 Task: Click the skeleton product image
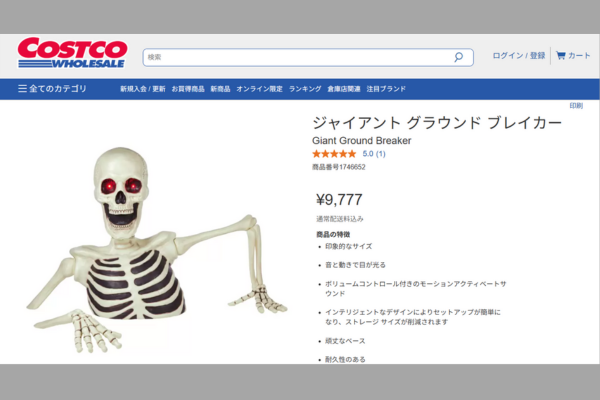tap(157, 250)
